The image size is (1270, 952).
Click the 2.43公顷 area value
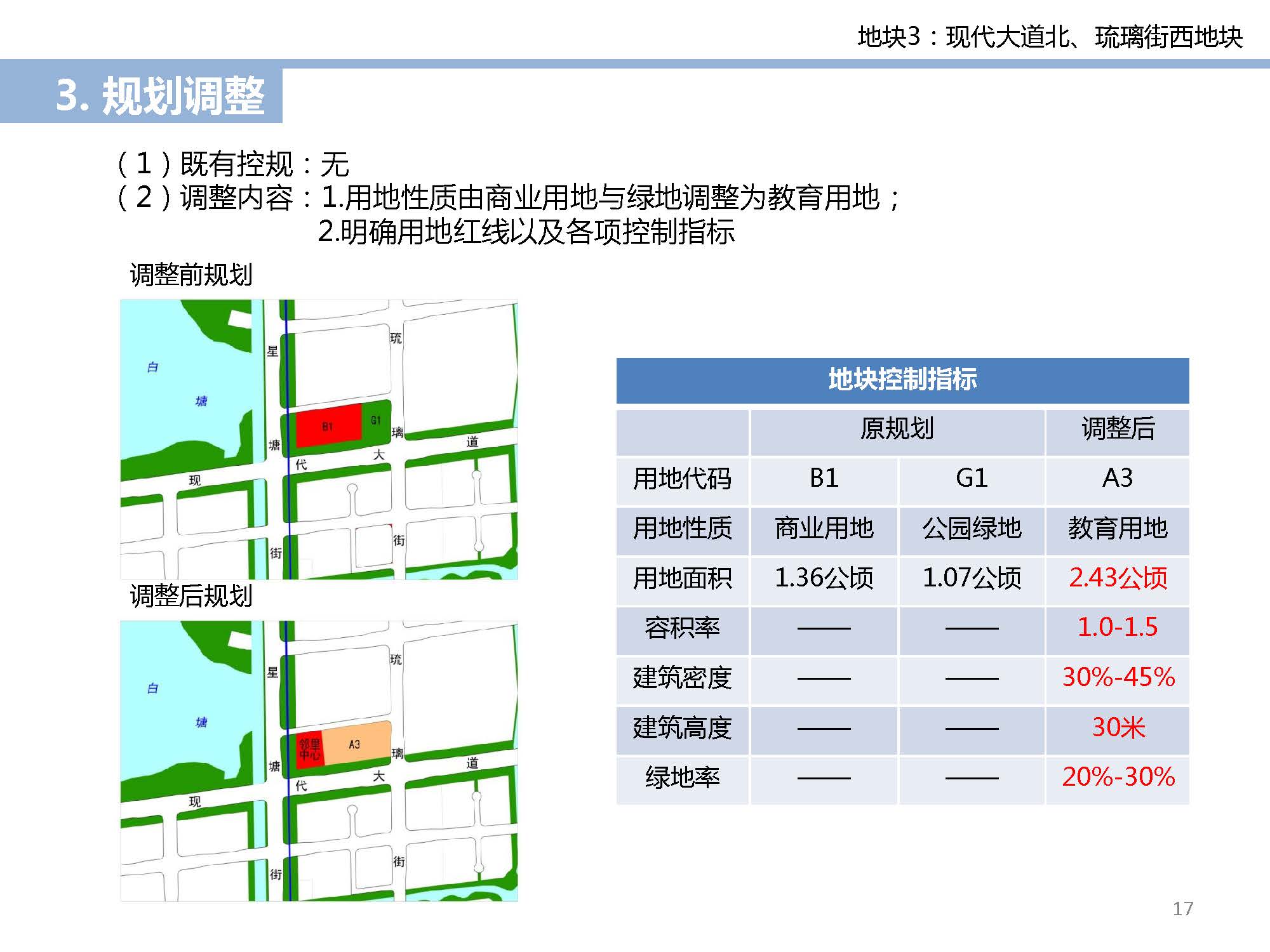(x=1118, y=578)
